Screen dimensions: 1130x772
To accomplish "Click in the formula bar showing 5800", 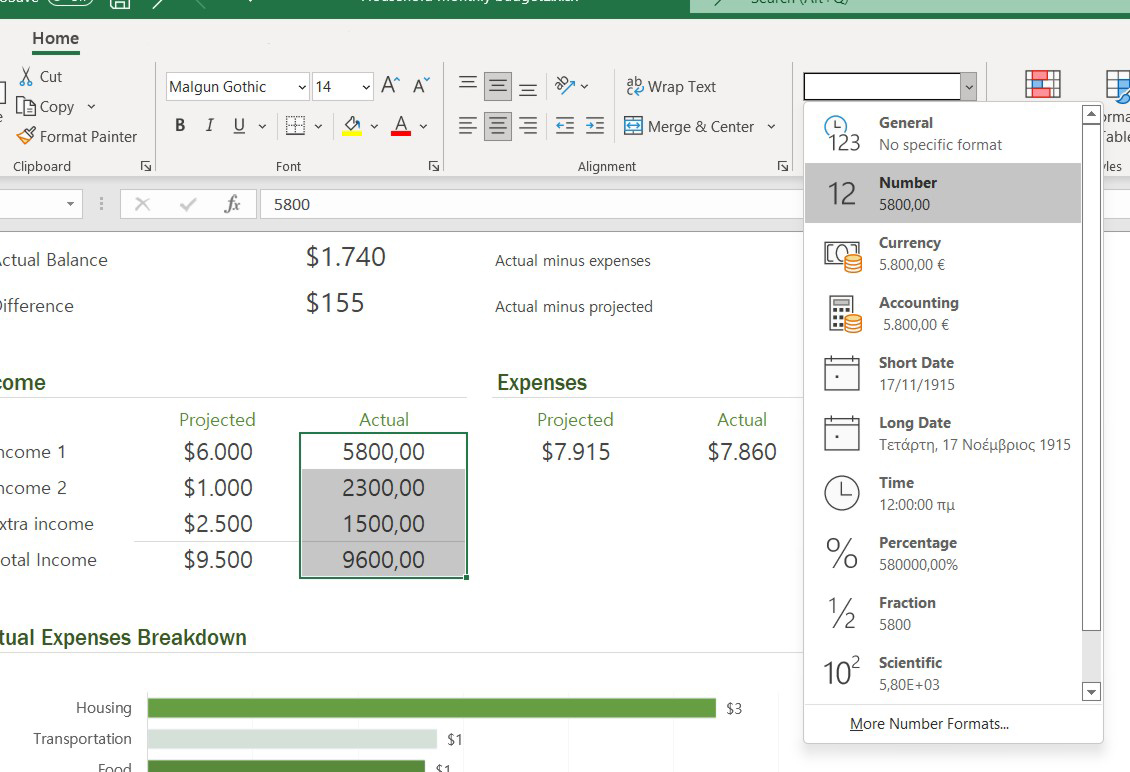I will (532, 204).
